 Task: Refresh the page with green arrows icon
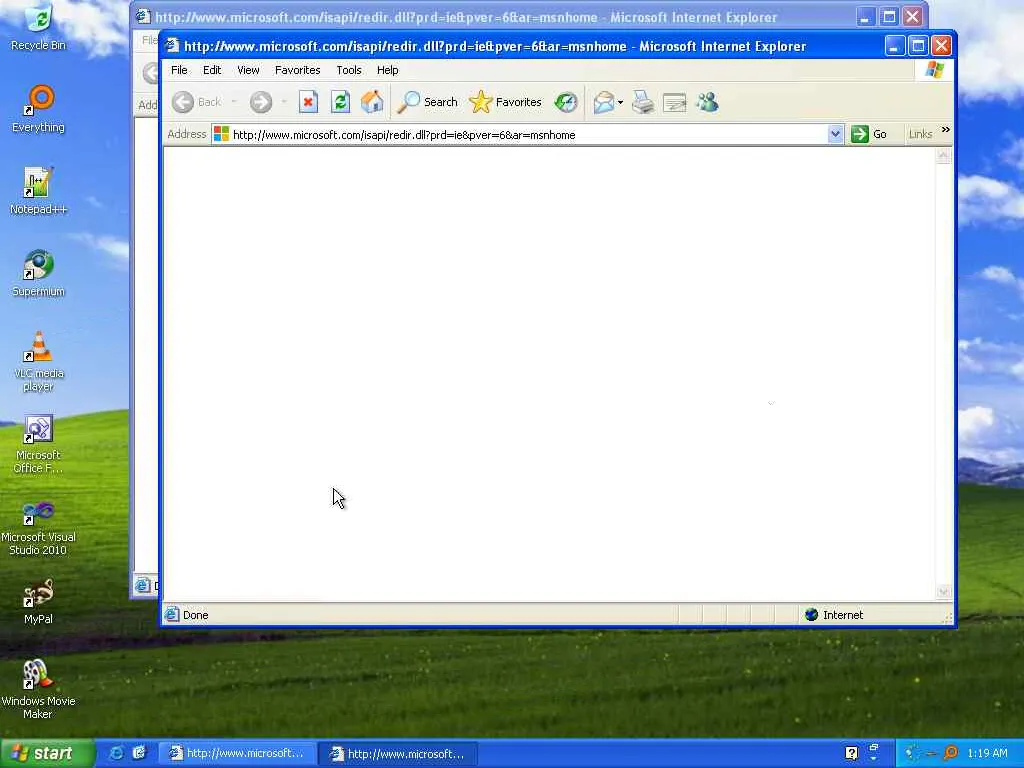pos(340,102)
